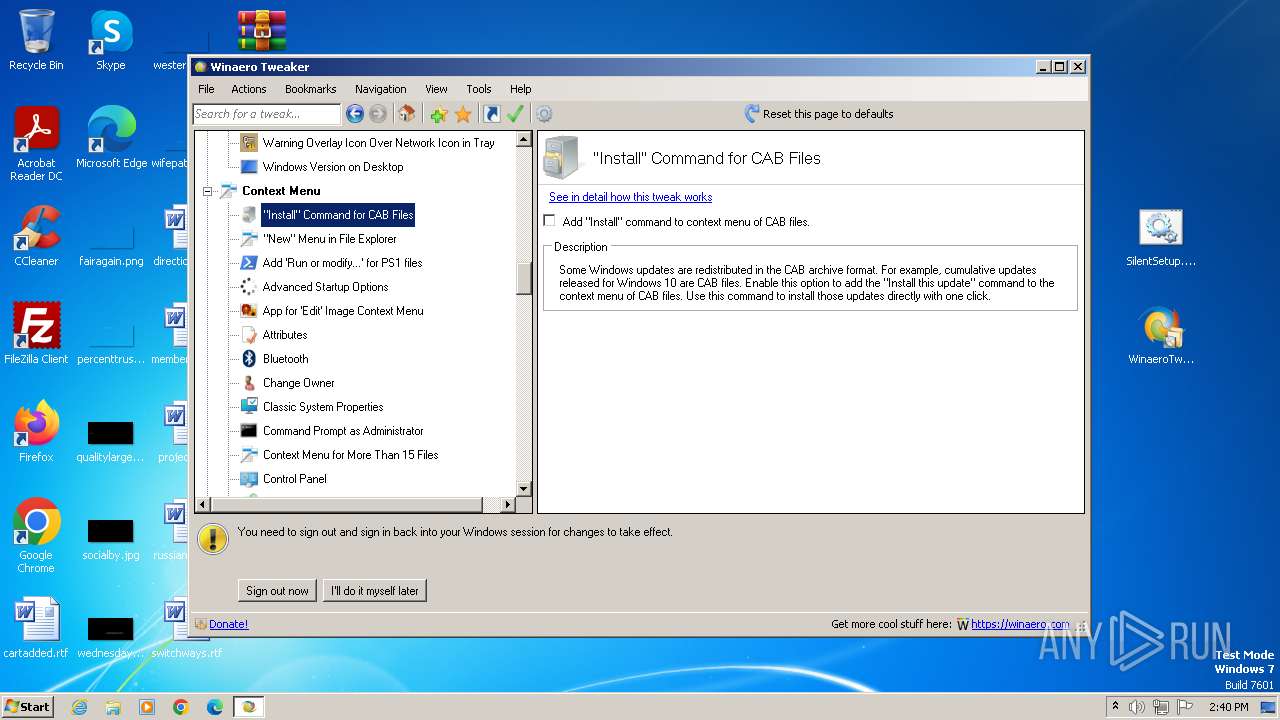Click the Sign out now button

(277, 591)
